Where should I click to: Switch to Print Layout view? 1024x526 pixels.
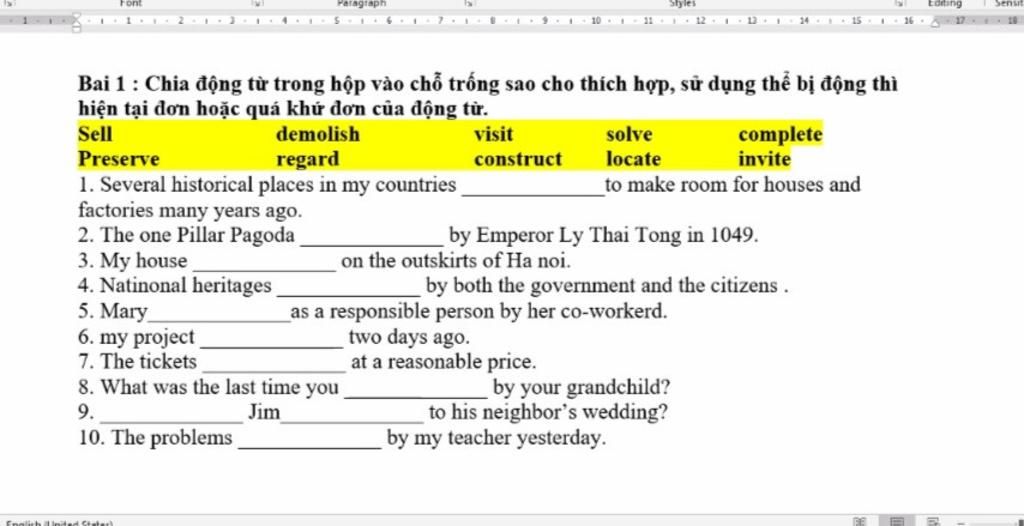coord(897,521)
